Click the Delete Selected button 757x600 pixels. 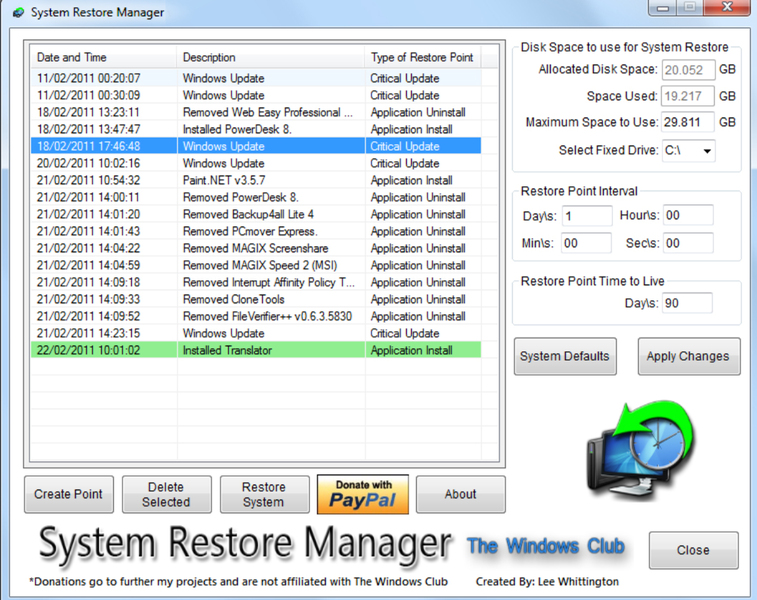tap(167, 494)
